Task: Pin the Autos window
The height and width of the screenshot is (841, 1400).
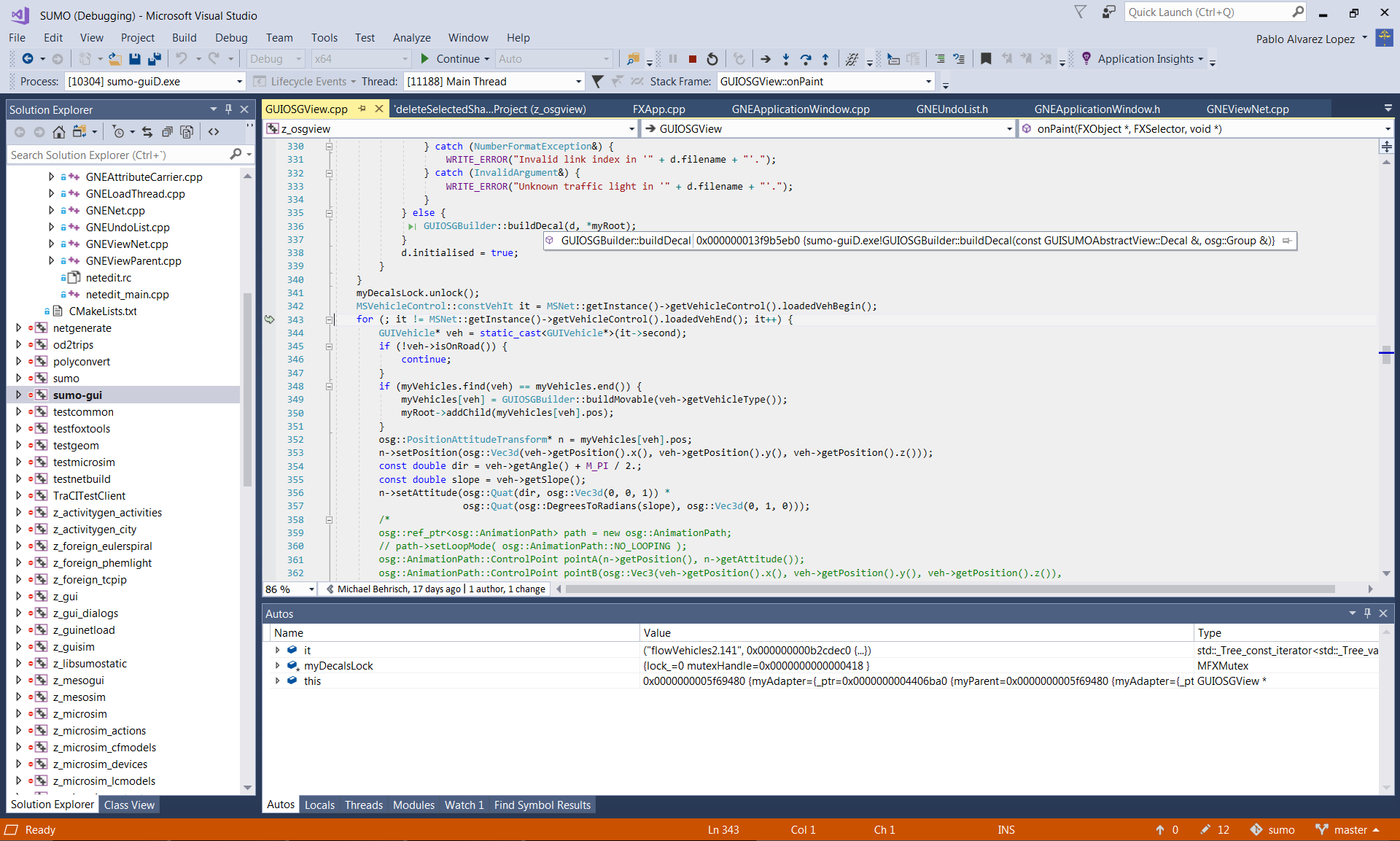Action: (x=1367, y=613)
